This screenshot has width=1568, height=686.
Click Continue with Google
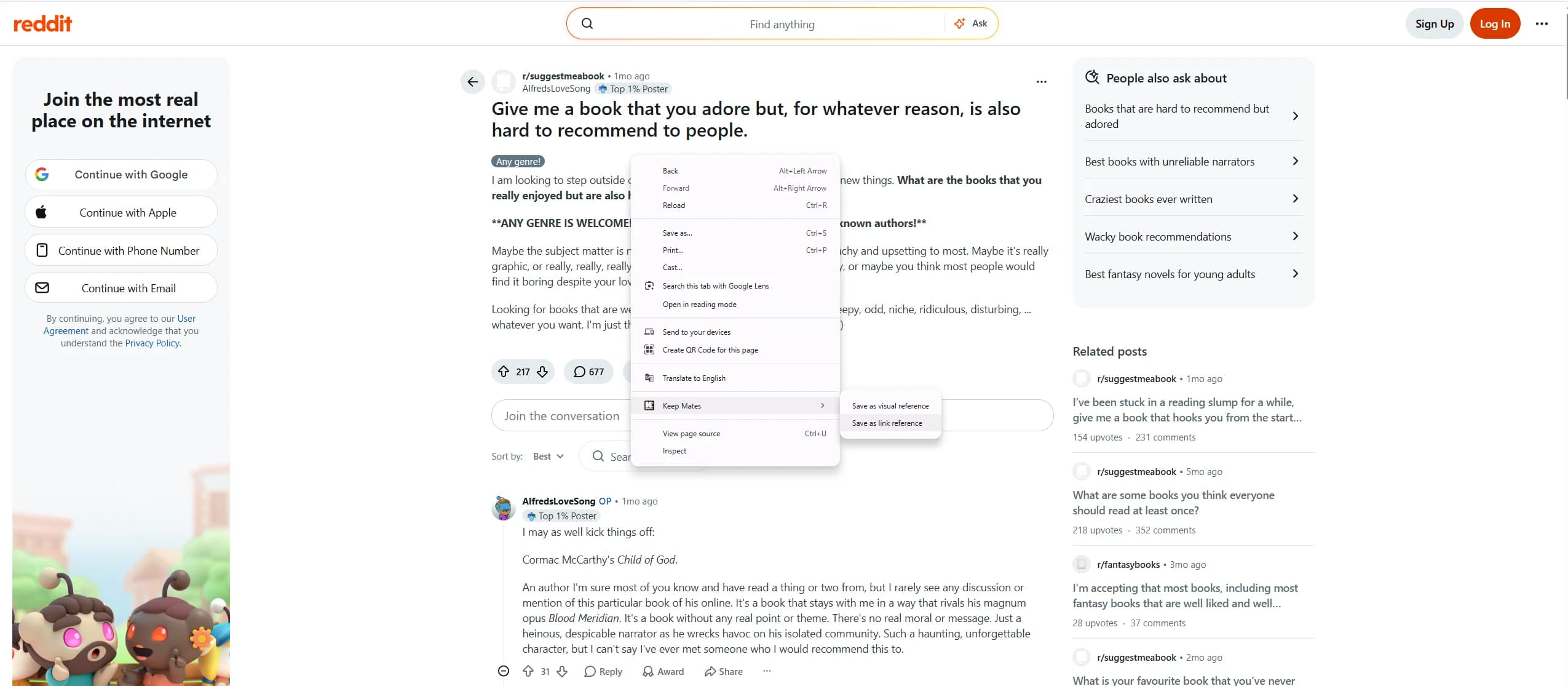point(121,174)
